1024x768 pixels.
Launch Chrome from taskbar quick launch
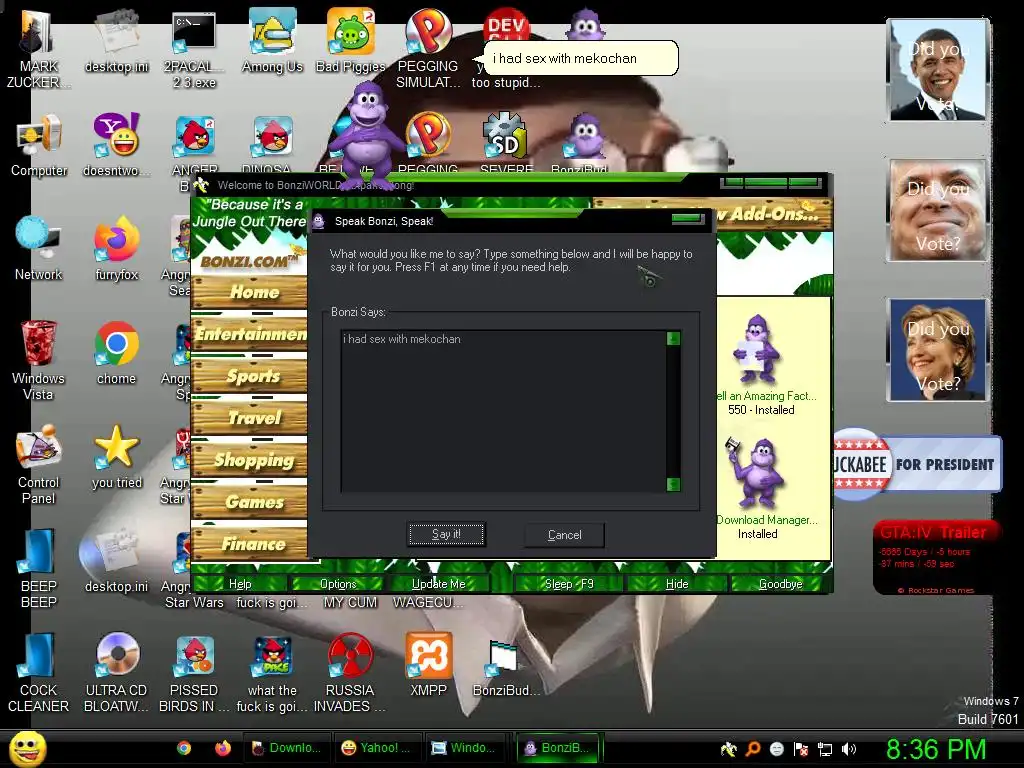point(184,748)
